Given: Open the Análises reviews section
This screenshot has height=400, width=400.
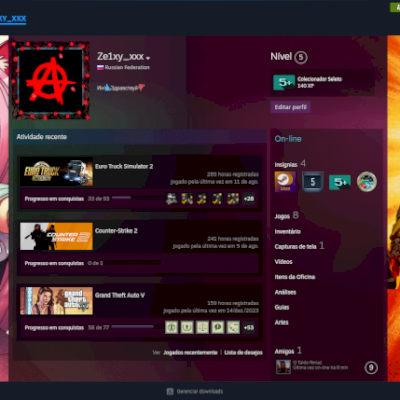Looking at the screenshot, I should click(285, 292).
